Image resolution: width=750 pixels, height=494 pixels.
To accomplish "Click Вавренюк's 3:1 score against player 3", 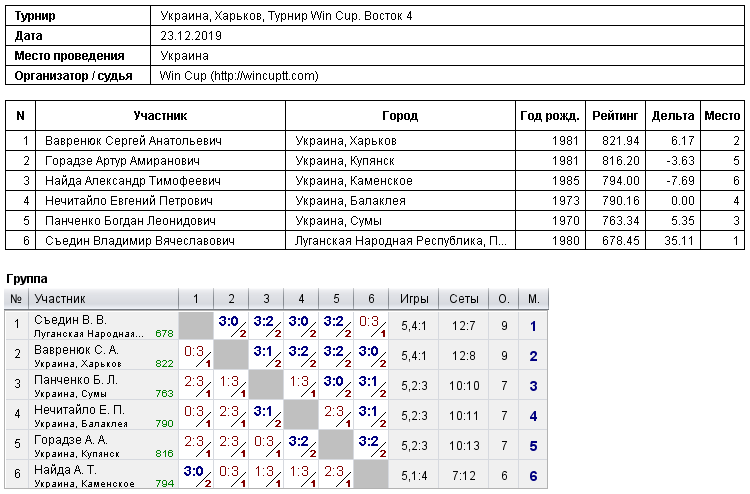I will [x=263, y=351].
